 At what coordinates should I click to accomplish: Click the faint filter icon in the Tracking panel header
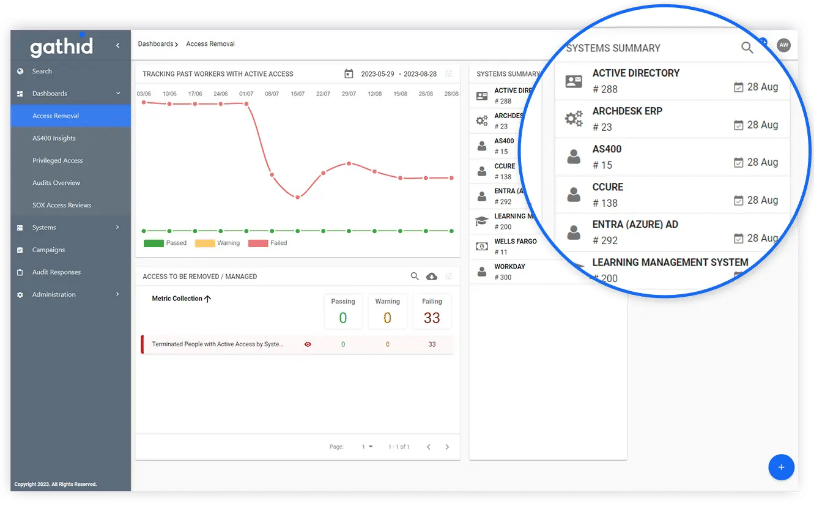449,74
